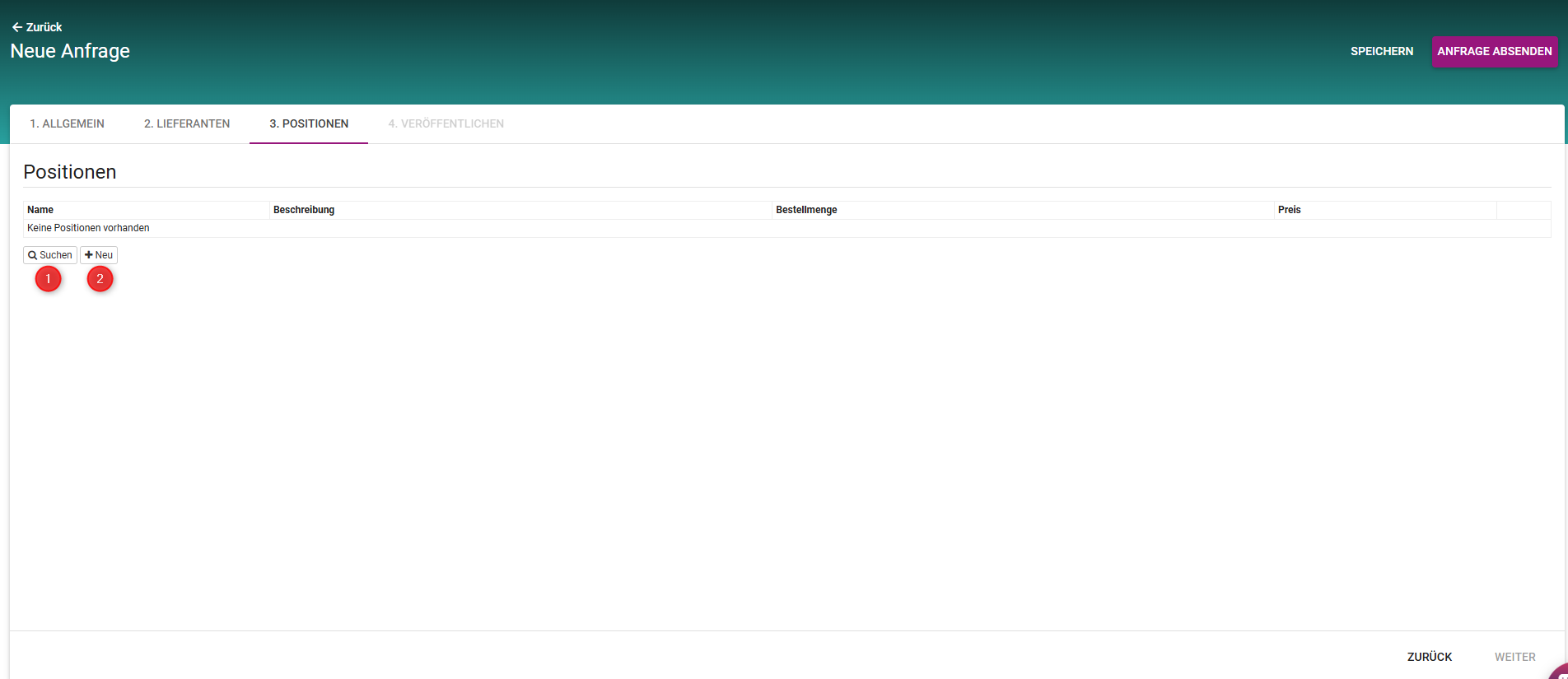Click the WEITER button

pos(1514,657)
